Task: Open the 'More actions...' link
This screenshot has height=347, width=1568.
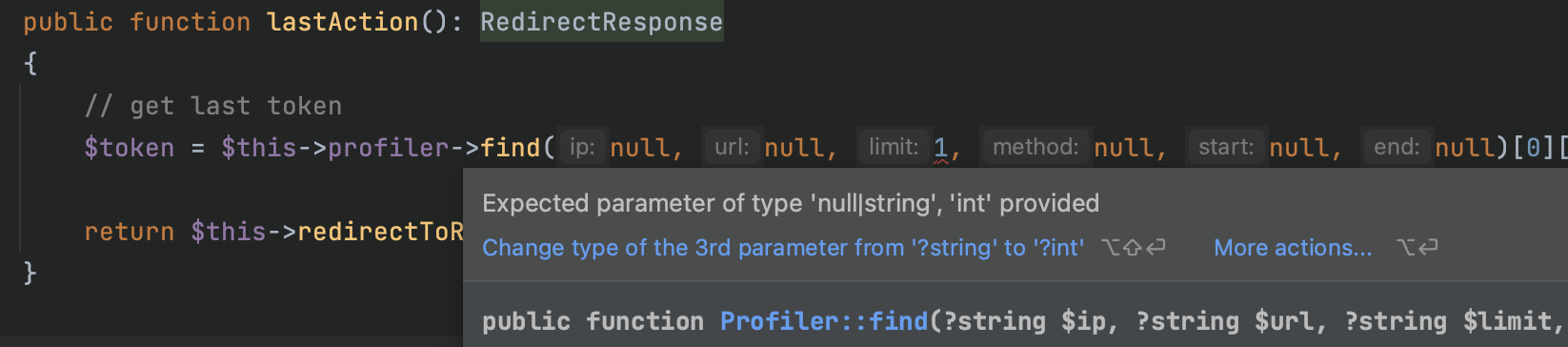Action: pyautogui.click(x=1293, y=248)
